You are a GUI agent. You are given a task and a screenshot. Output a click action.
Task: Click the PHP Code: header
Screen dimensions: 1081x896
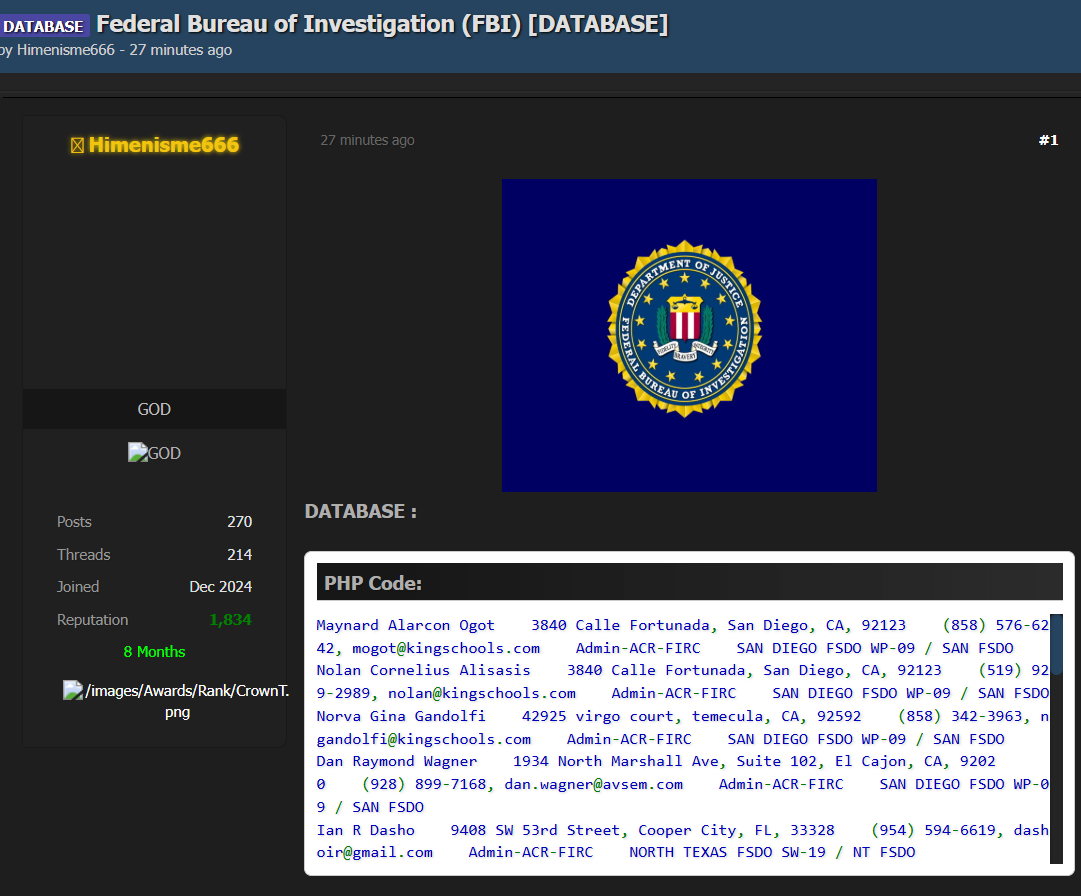689,582
